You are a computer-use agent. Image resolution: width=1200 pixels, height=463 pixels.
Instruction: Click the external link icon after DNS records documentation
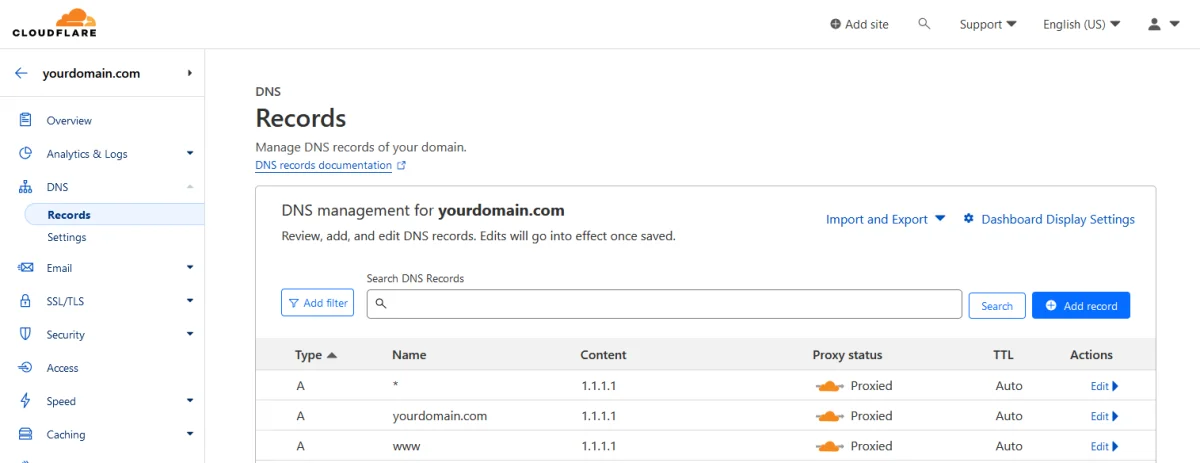401,165
